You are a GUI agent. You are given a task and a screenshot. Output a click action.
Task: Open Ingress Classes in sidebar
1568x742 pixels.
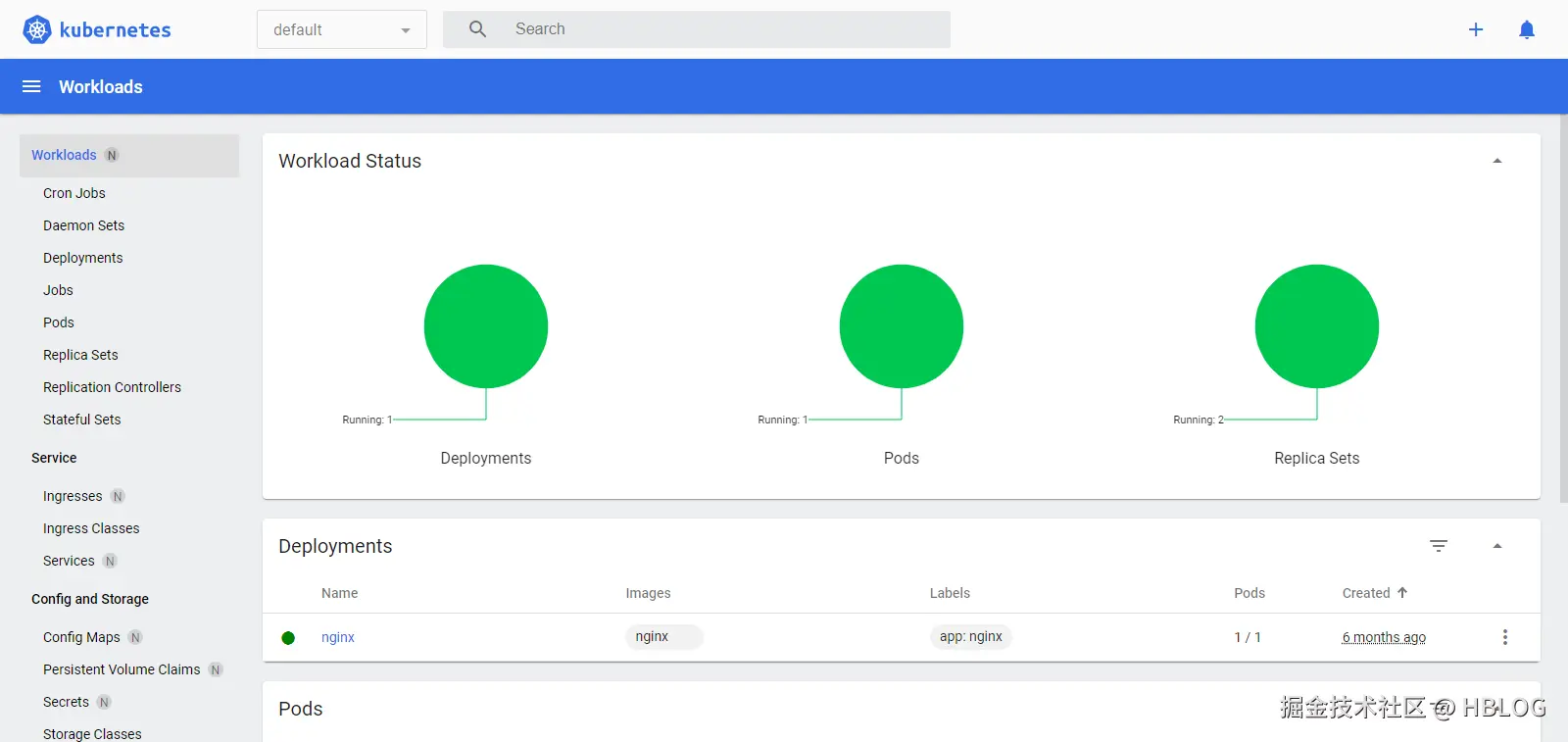click(91, 528)
